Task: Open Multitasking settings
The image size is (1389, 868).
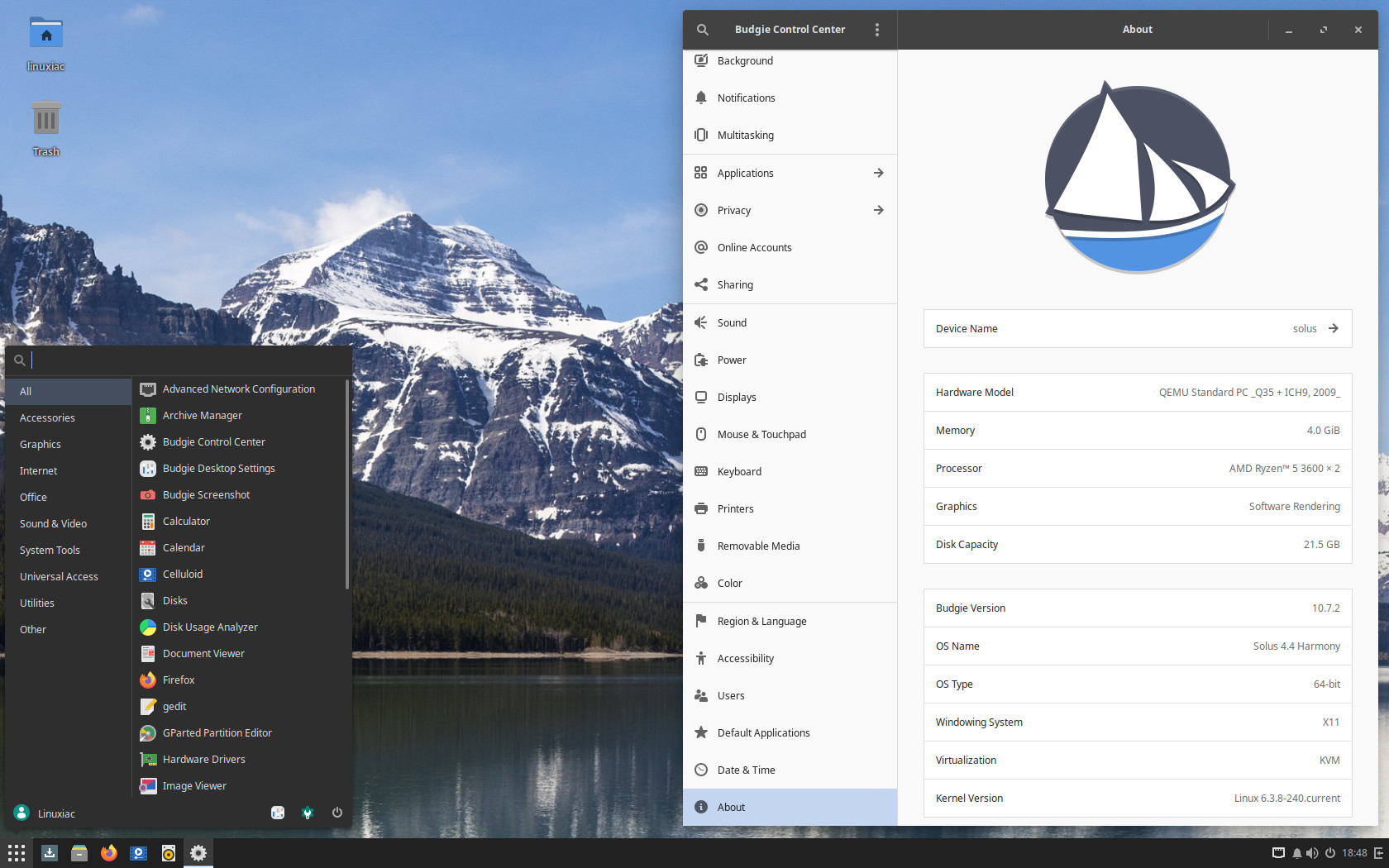Action: (790, 135)
